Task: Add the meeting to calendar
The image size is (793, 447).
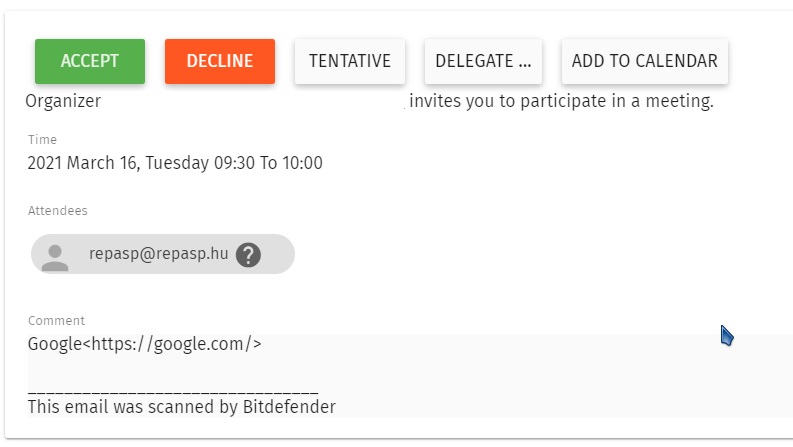Action: click(x=645, y=61)
